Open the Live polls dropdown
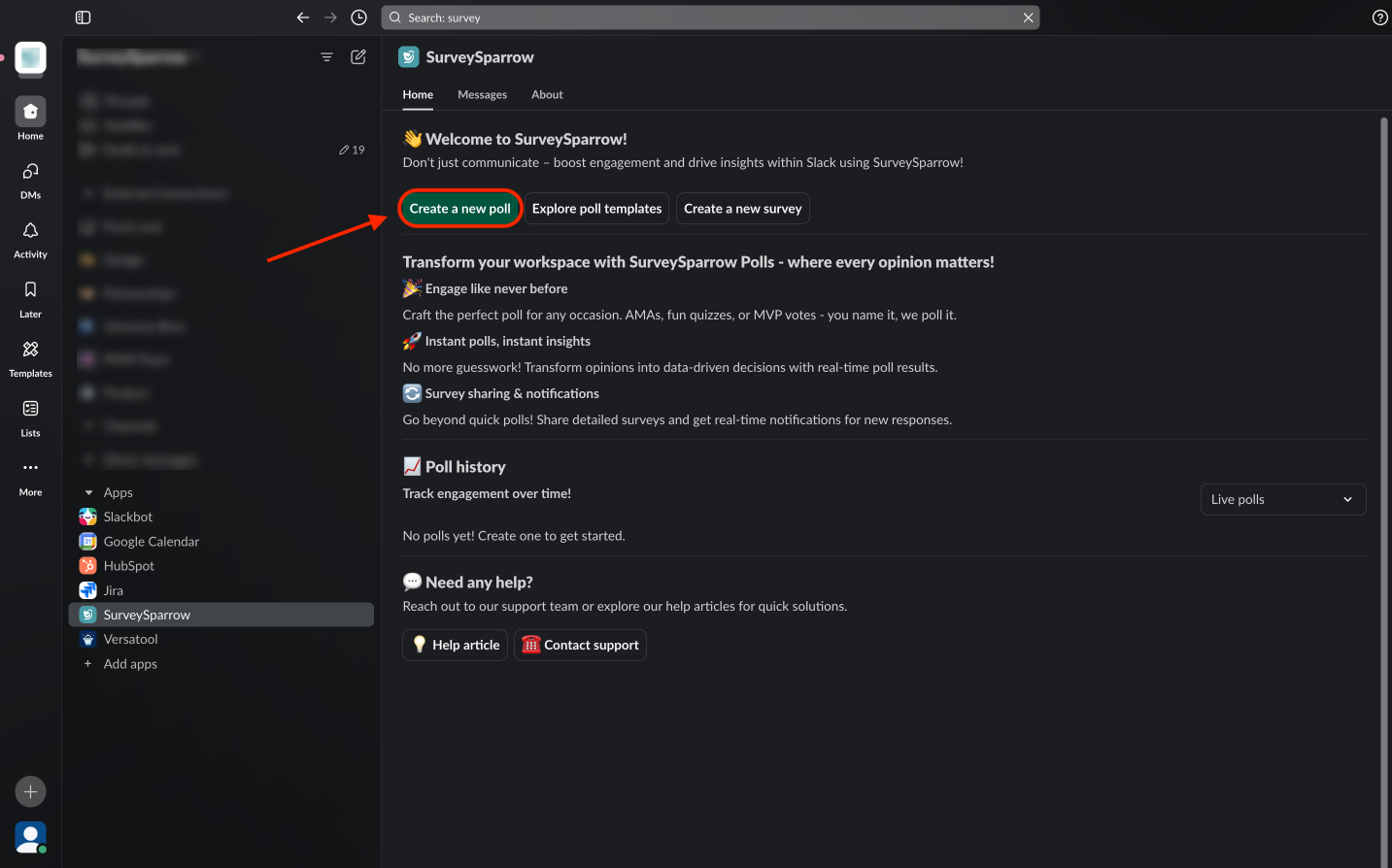This screenshot has width=1392, height=868. pyautogui.click(x=1282, y=499)
